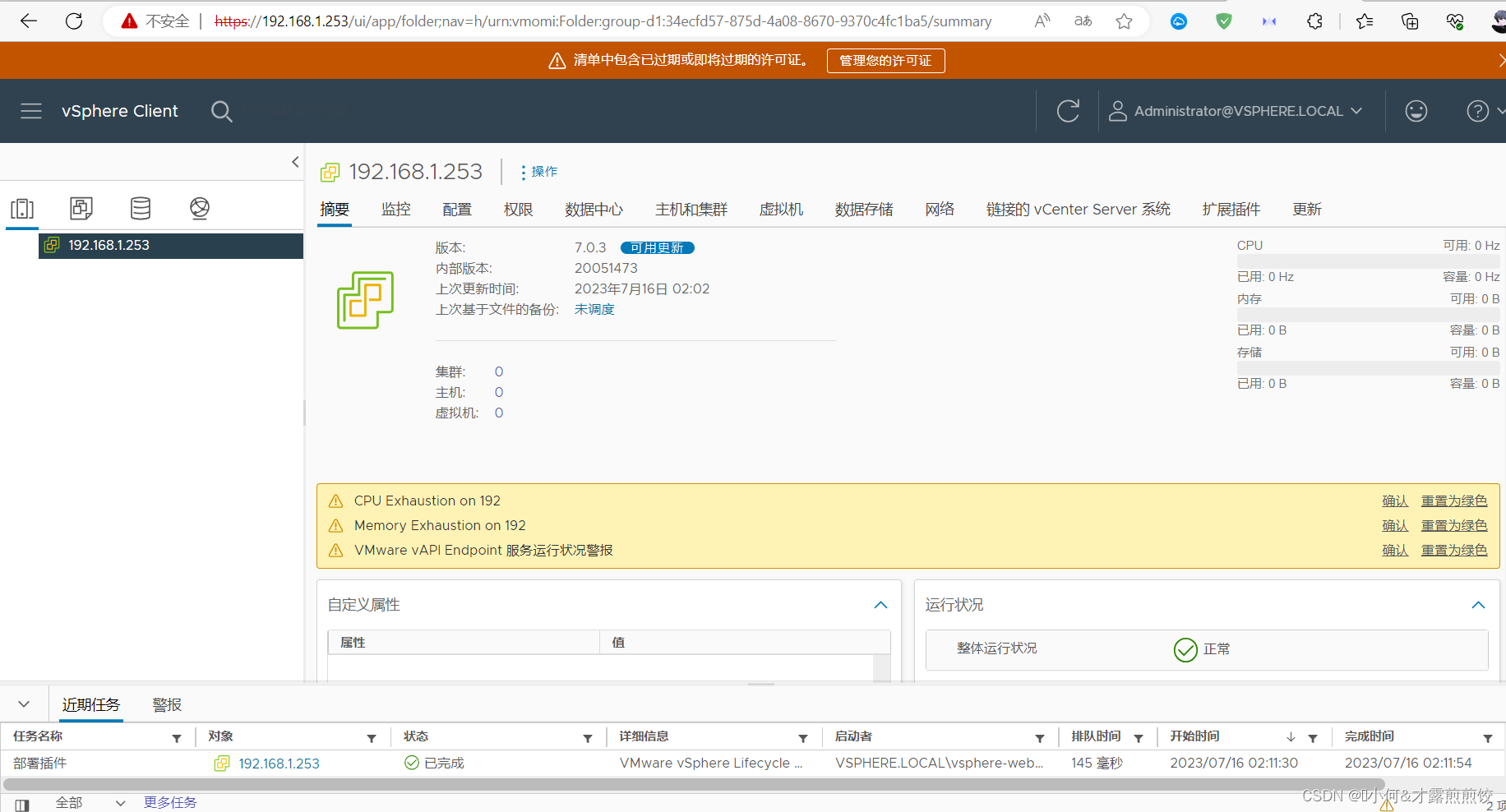
Task: Filter the 任务名称 column
Action: [x=177, y=738]
